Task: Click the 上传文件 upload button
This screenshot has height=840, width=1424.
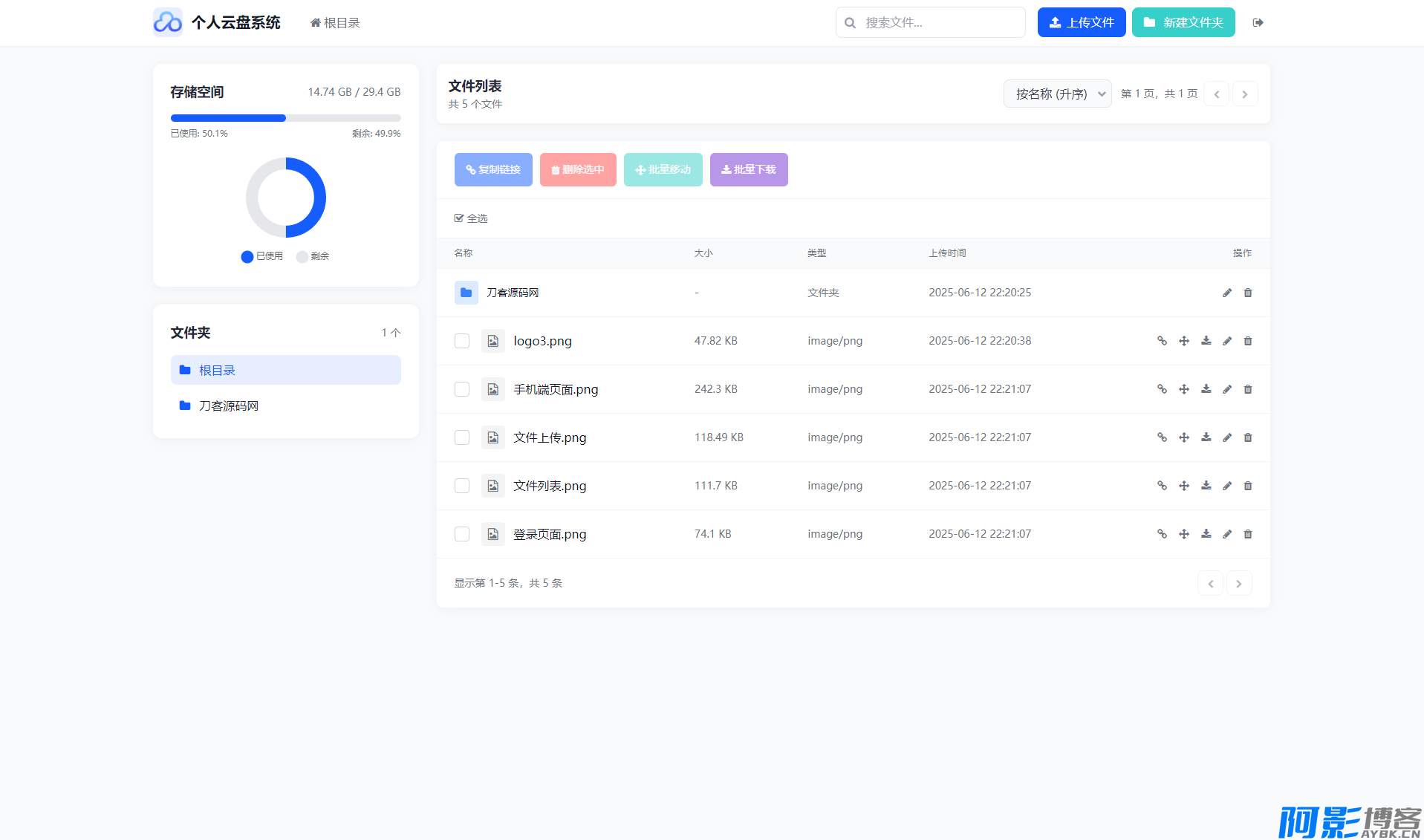Action: (1081, 22)
